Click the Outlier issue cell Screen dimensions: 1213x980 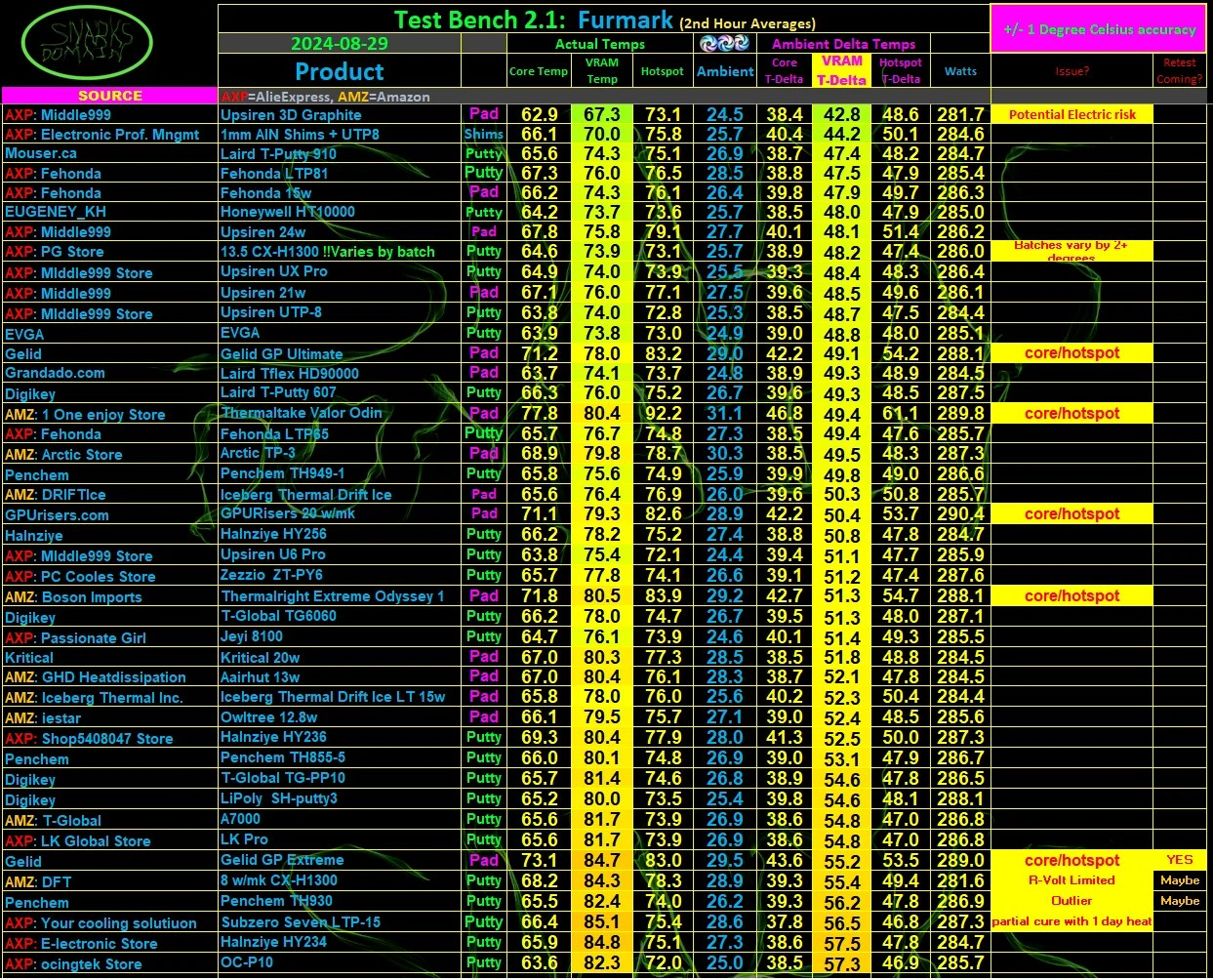coord(1071,901)
